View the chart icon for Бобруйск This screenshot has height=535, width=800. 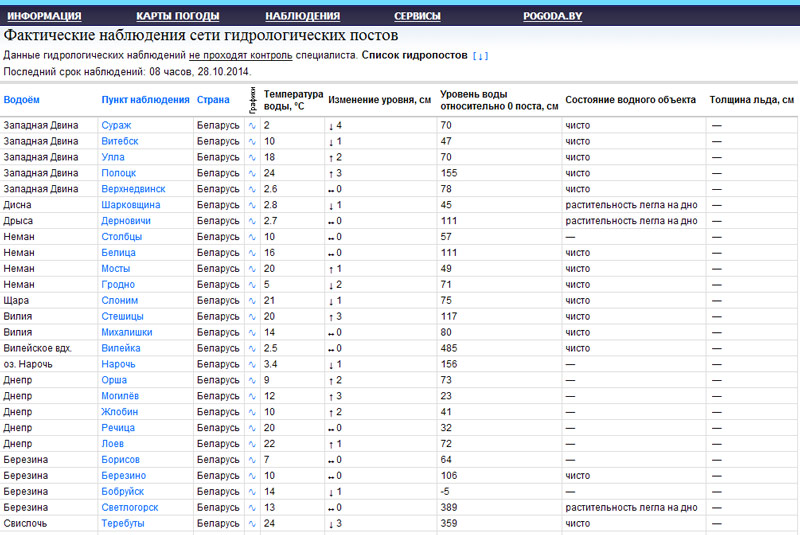tap(252, 492)
